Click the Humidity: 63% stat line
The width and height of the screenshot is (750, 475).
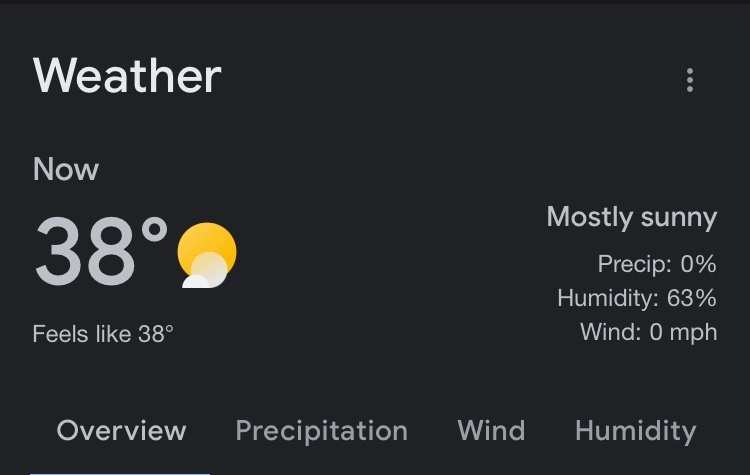click(637, 298)
